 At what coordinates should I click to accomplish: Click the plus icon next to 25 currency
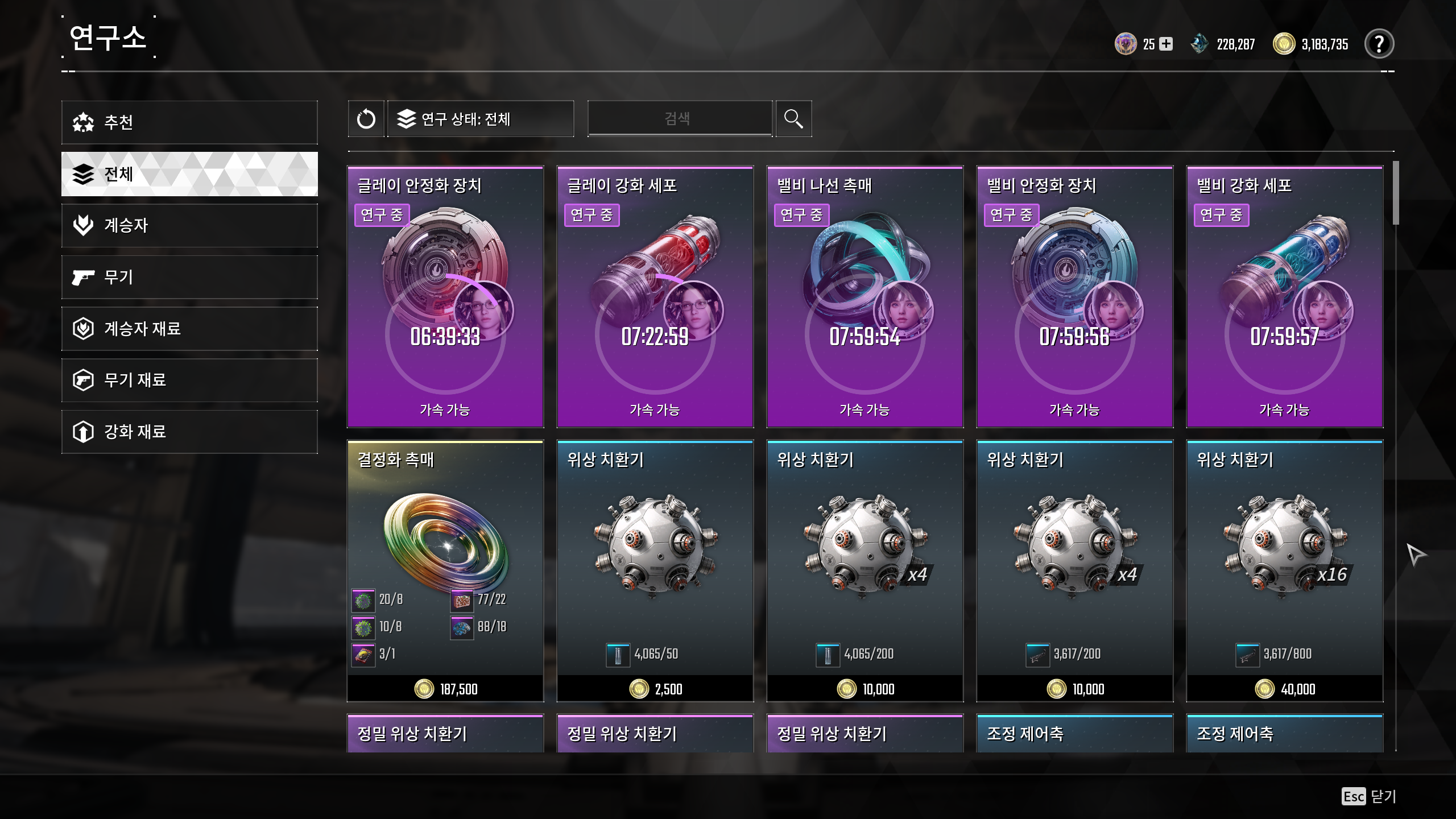pos(1166,44)
